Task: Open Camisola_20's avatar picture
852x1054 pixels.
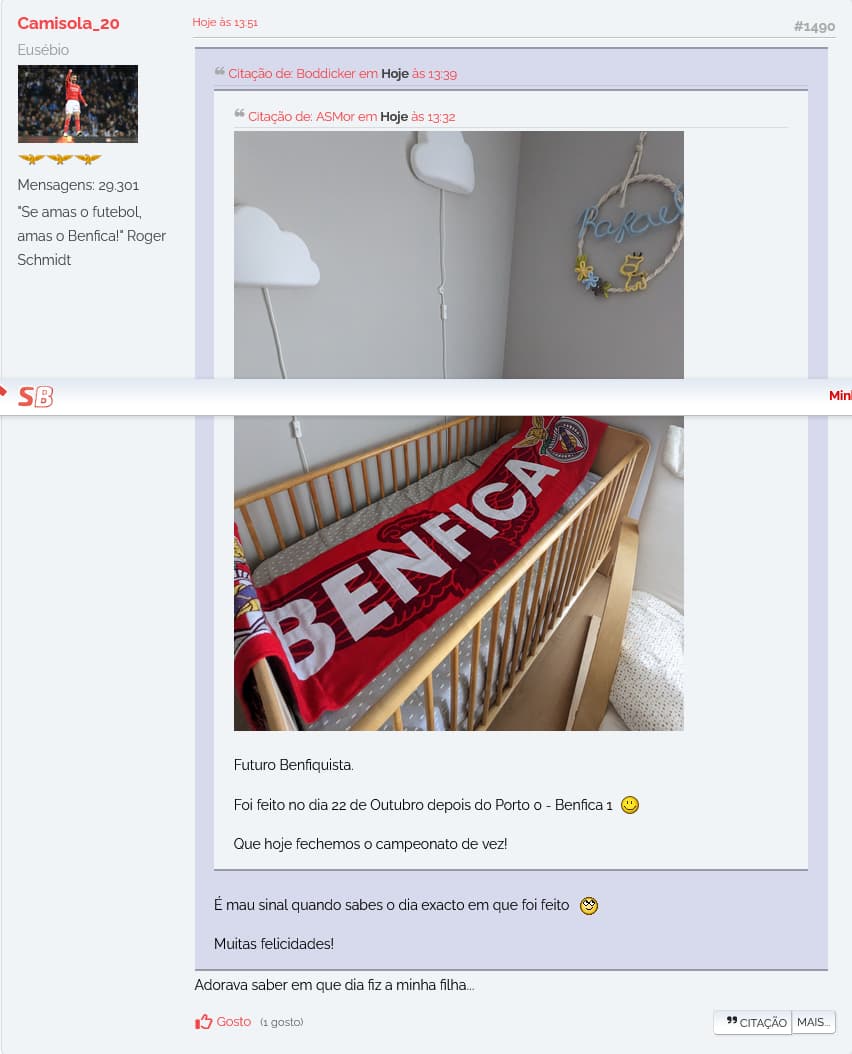Action: (x=78, y=104)
